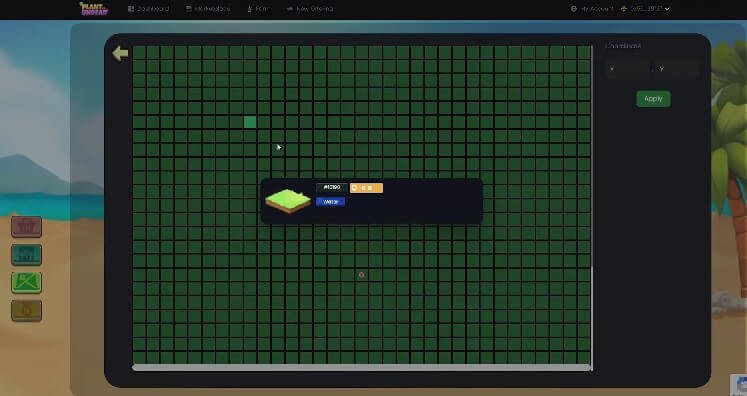
Task: Focus the X coordinate input field
Action: 627,69
